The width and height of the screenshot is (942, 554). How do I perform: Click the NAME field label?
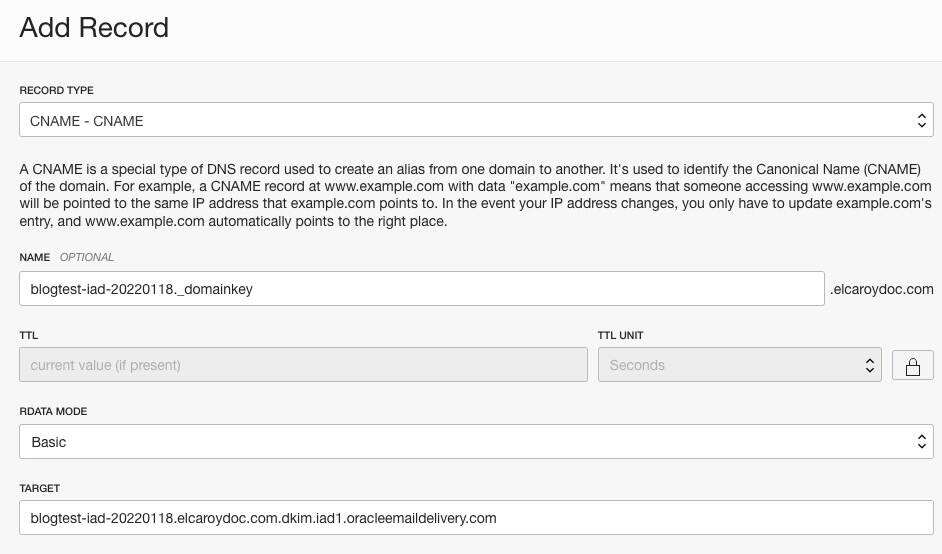35,257
